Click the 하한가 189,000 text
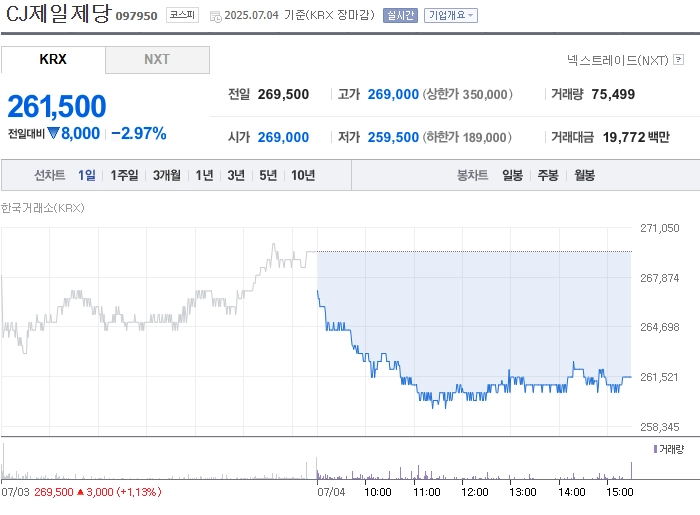The width and height of the screenshot is (700, 515). [x=467, y=137]
